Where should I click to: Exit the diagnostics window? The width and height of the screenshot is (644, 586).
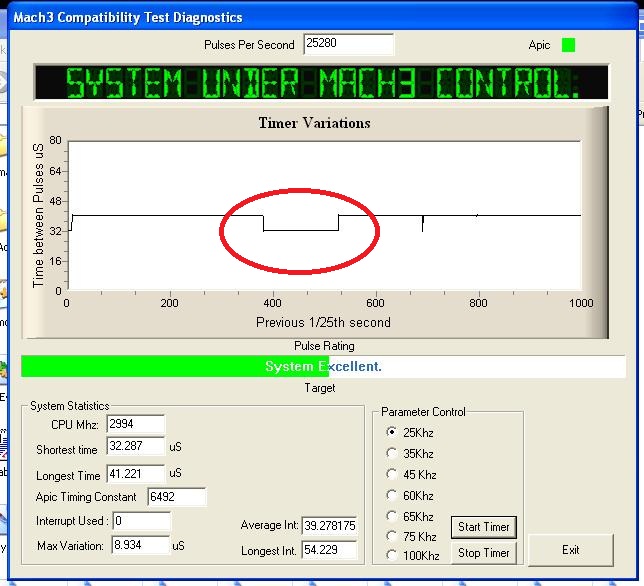click(x=570, y=550)
